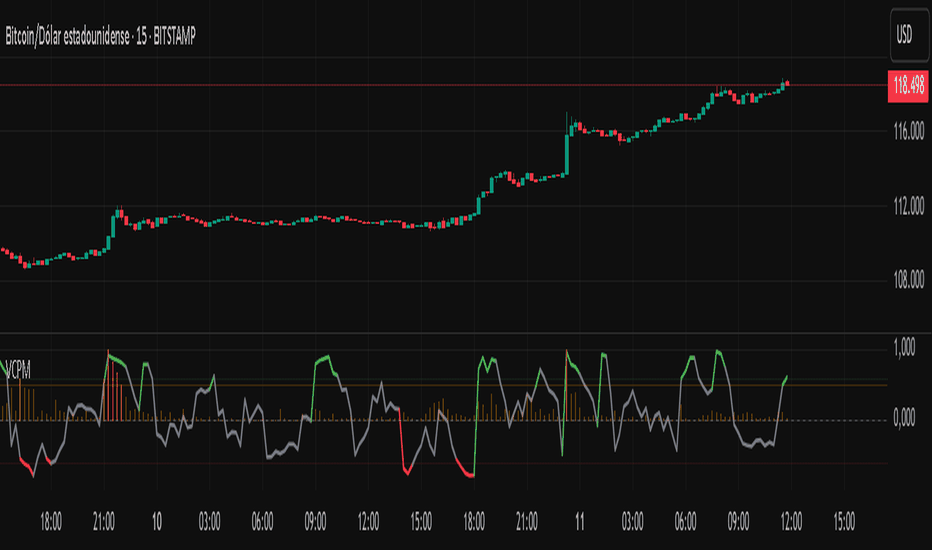Click the day 10 date label
This screenshot has width=932, height=550.
coord(157,522)
